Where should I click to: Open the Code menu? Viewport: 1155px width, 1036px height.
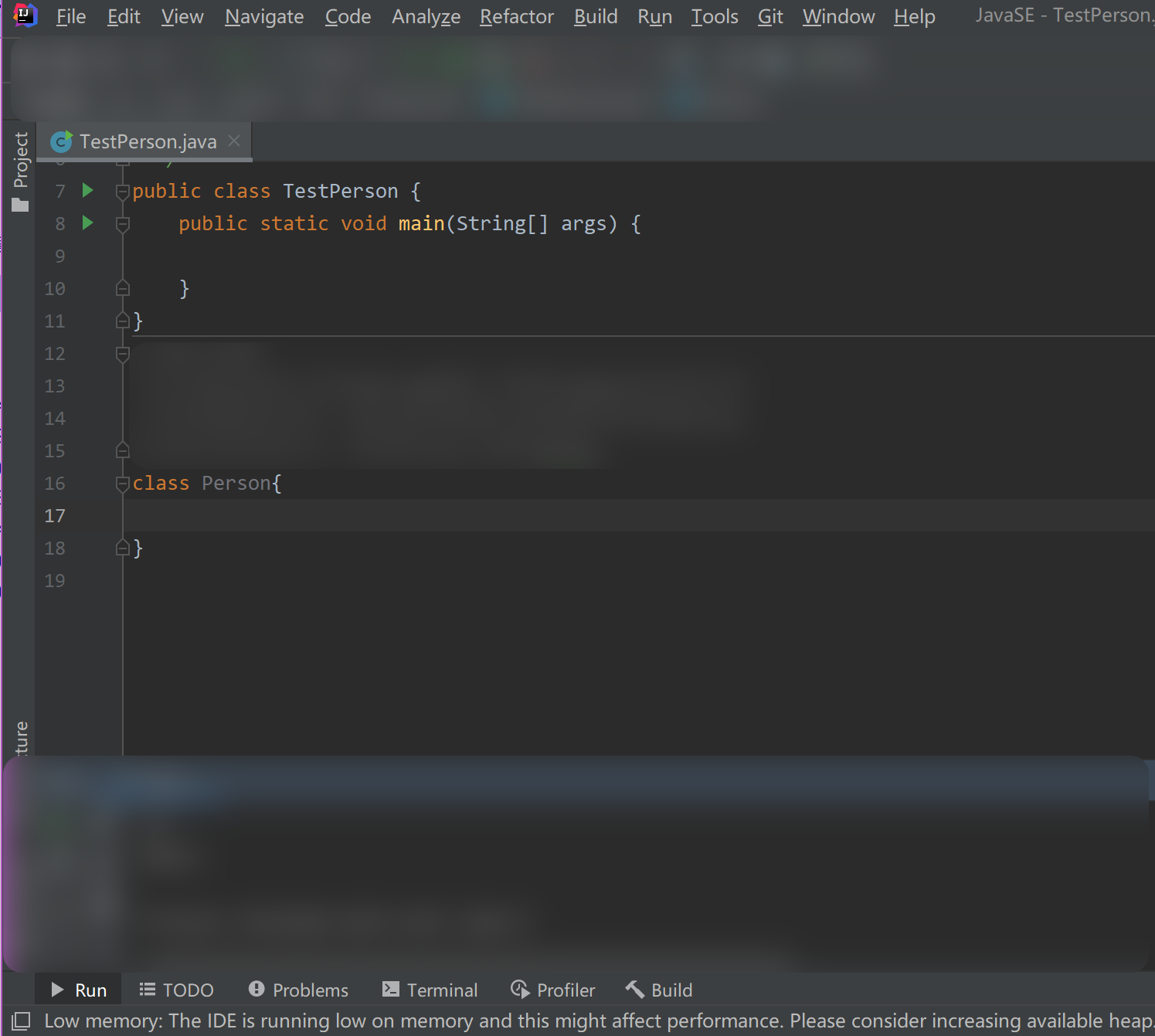pos(348,16)
